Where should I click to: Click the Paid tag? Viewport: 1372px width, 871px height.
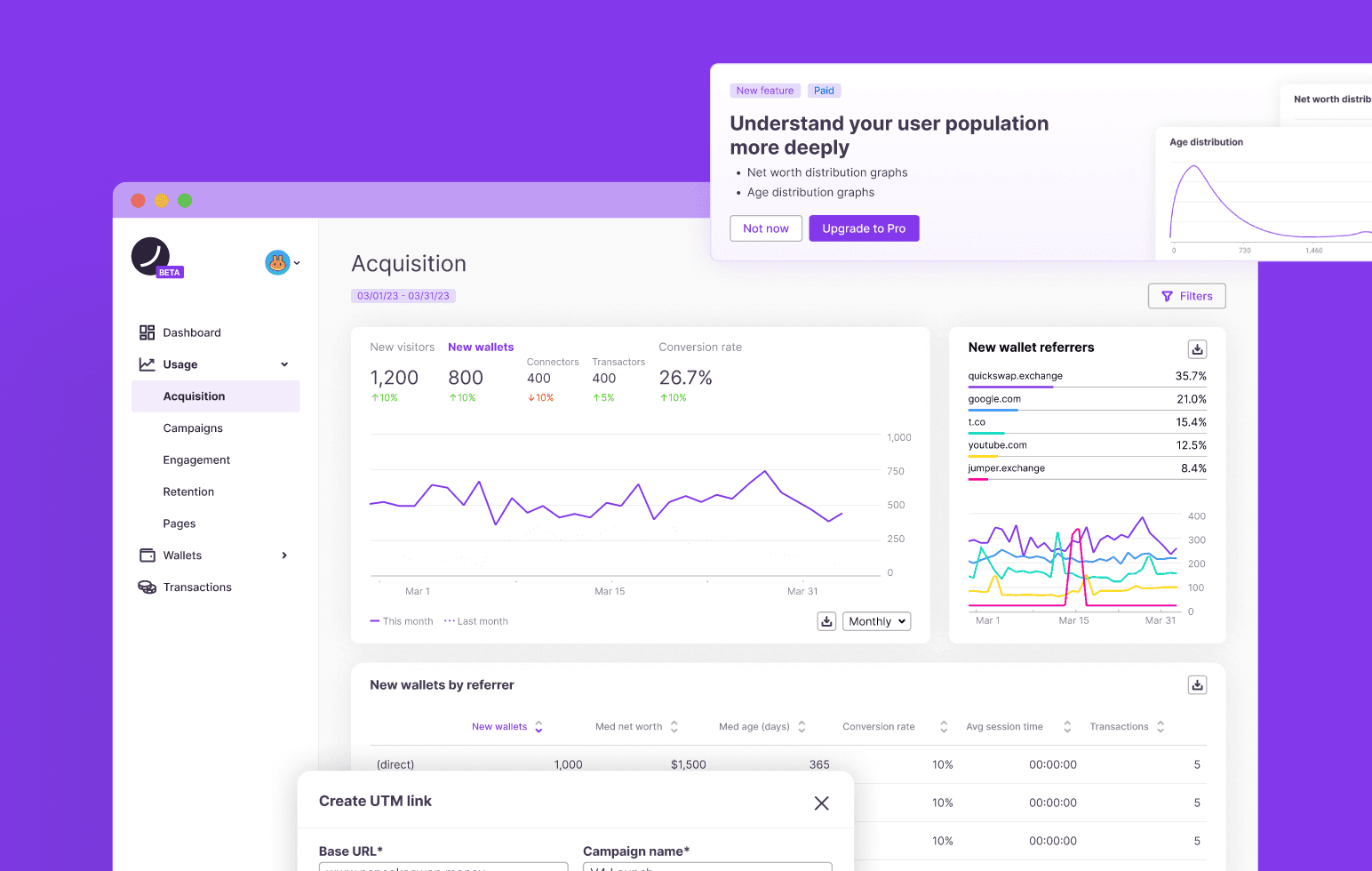(x=824, y=91)
